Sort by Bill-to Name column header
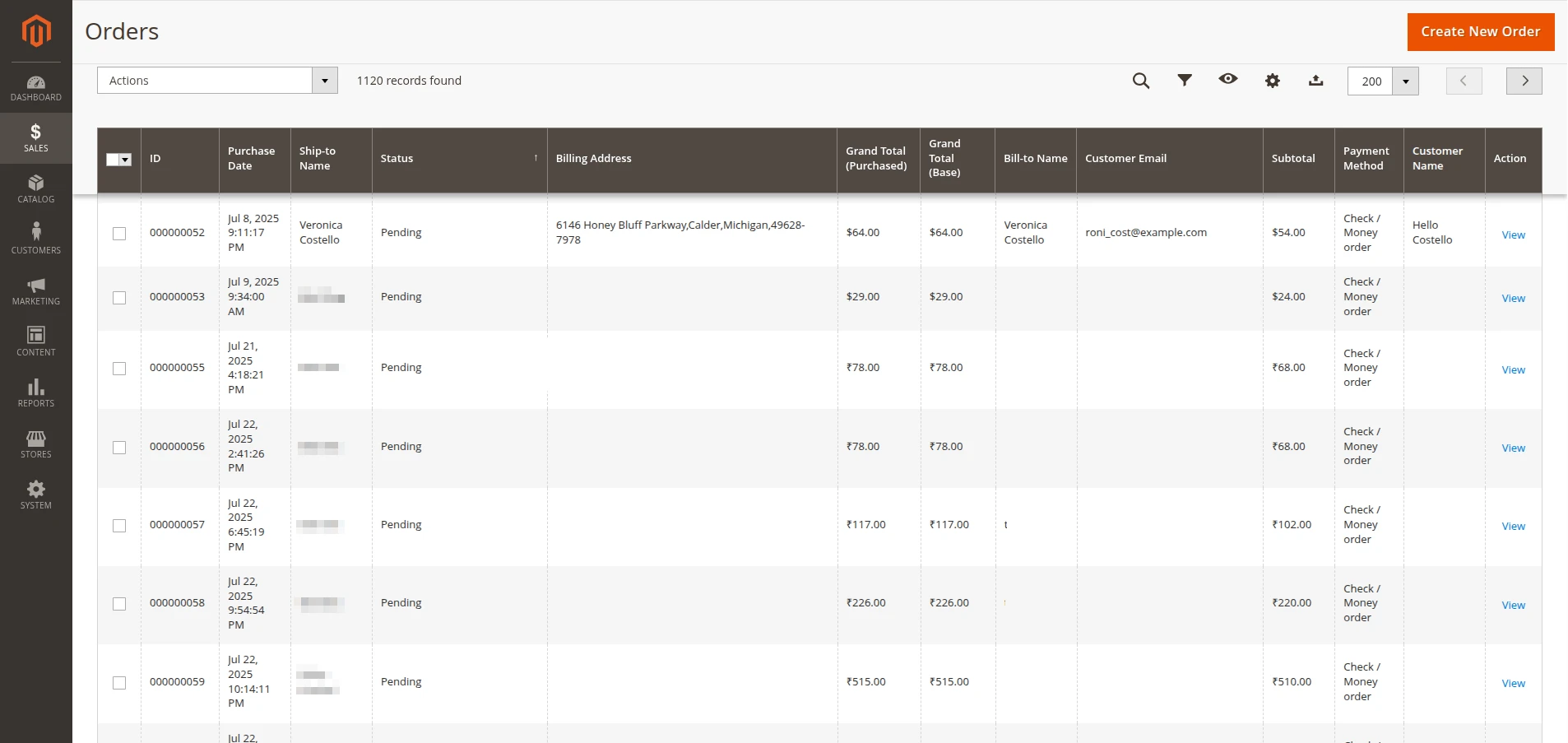1568x743 pixels. click(1036, 159)
